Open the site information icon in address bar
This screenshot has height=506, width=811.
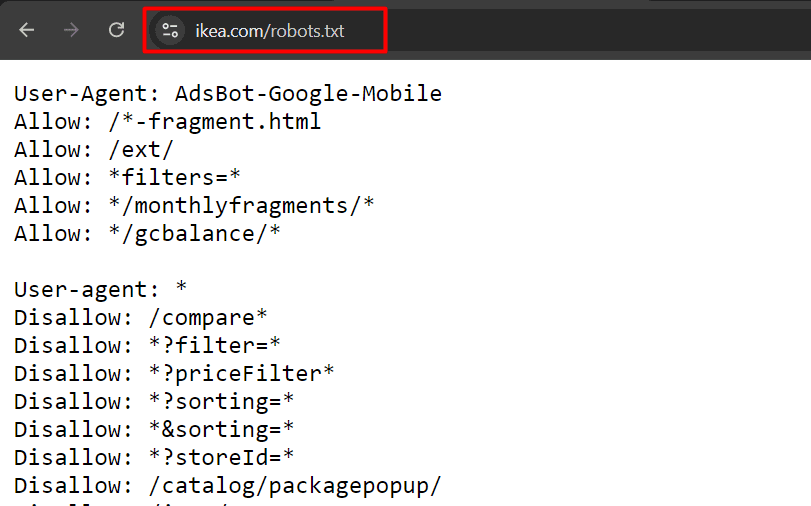[x=170, y=30]
